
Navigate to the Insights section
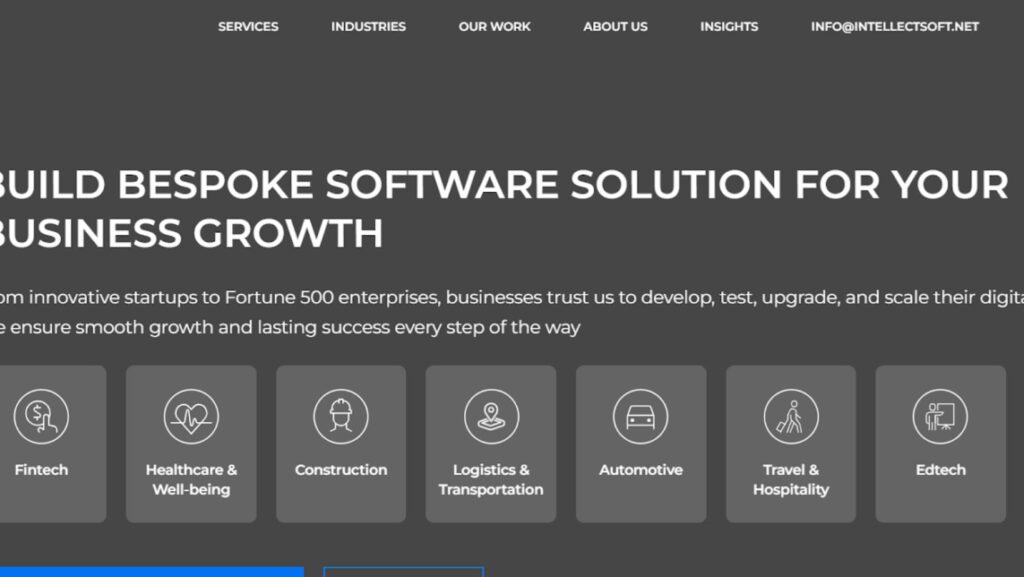tap(729, 27)
